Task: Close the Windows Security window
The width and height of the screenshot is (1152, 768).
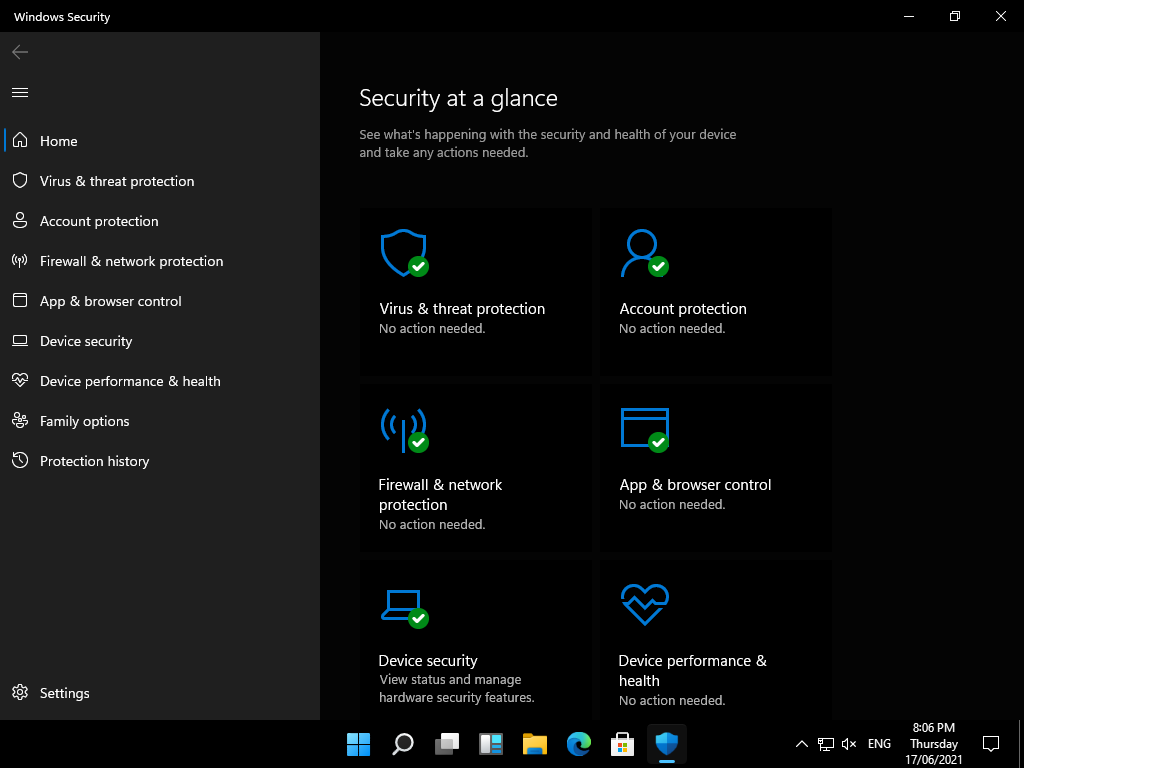Action: (1001, 15)
